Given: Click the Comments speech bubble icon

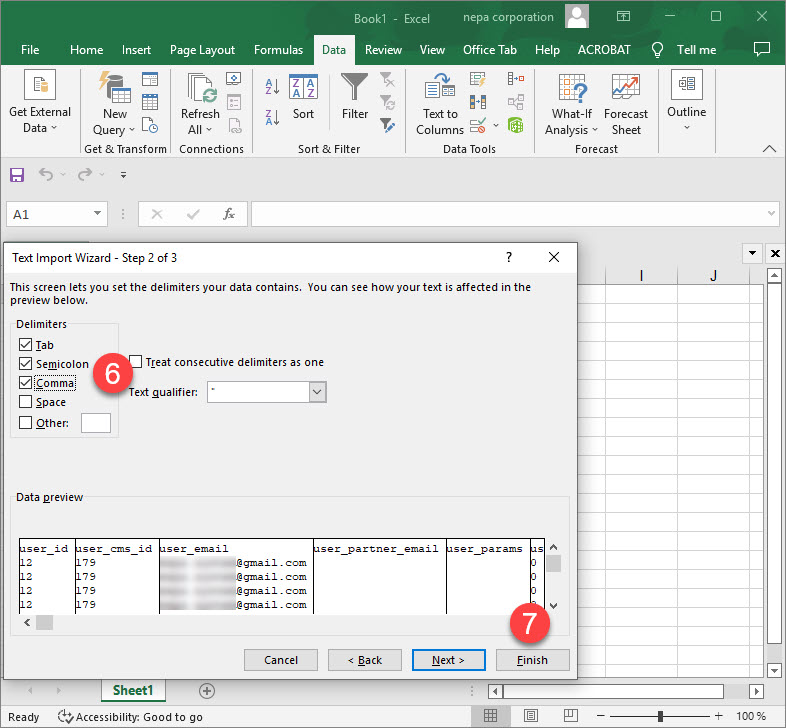Looking at the screenshot, I should click(761, 49).
